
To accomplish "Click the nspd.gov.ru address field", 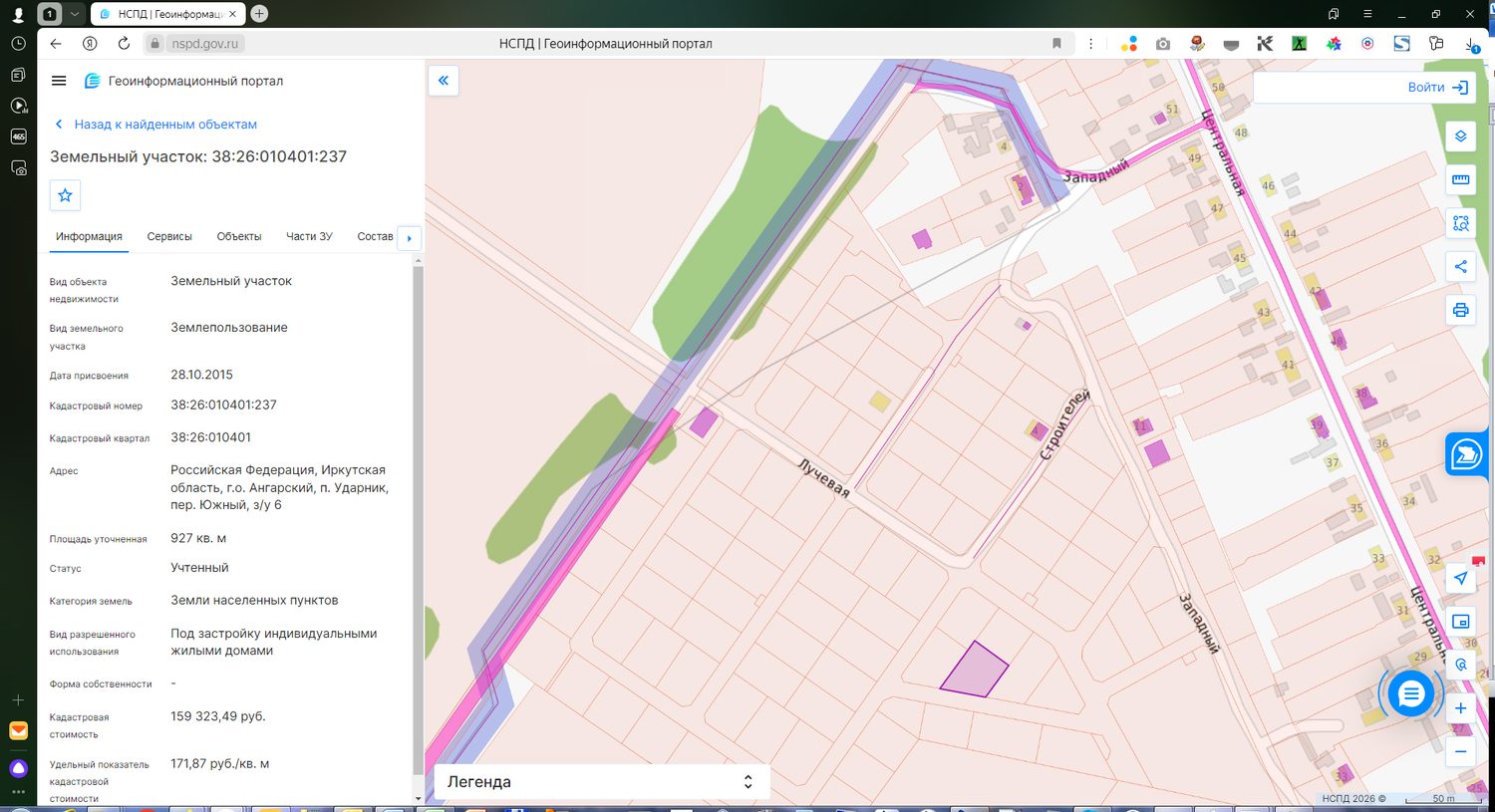I will (204, 44).
